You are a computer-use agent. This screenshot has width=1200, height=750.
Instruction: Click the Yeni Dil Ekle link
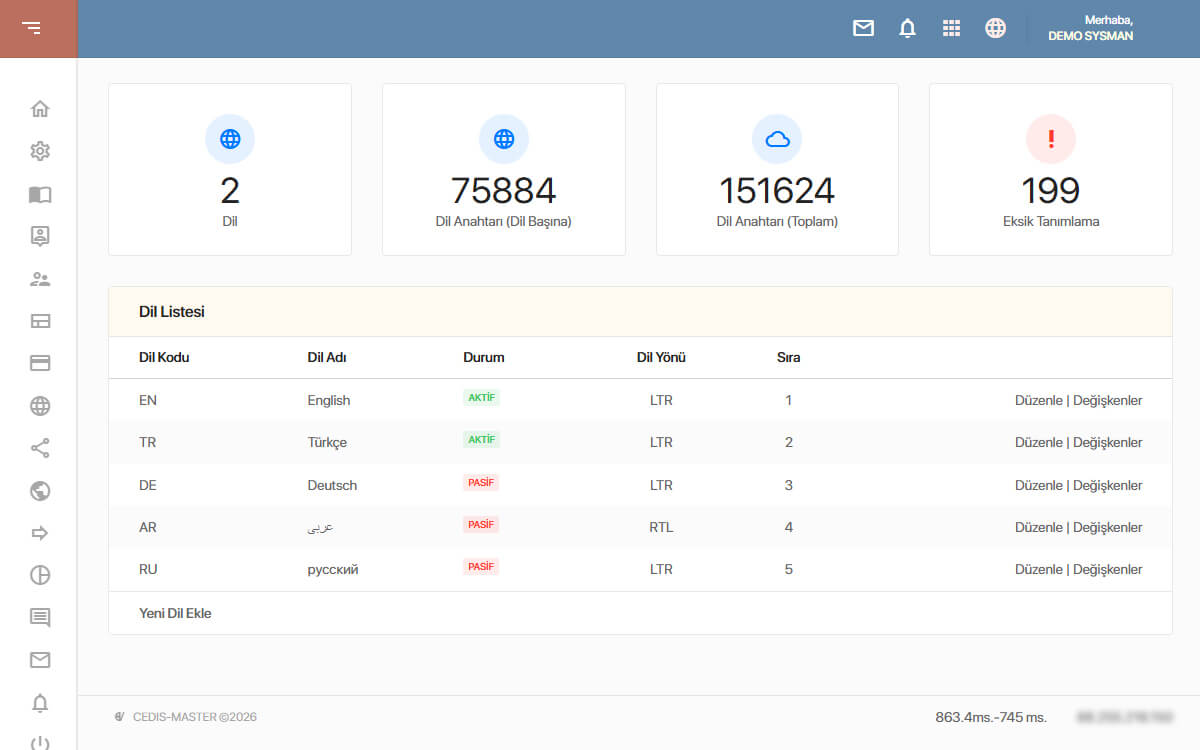tap(175, 613)
